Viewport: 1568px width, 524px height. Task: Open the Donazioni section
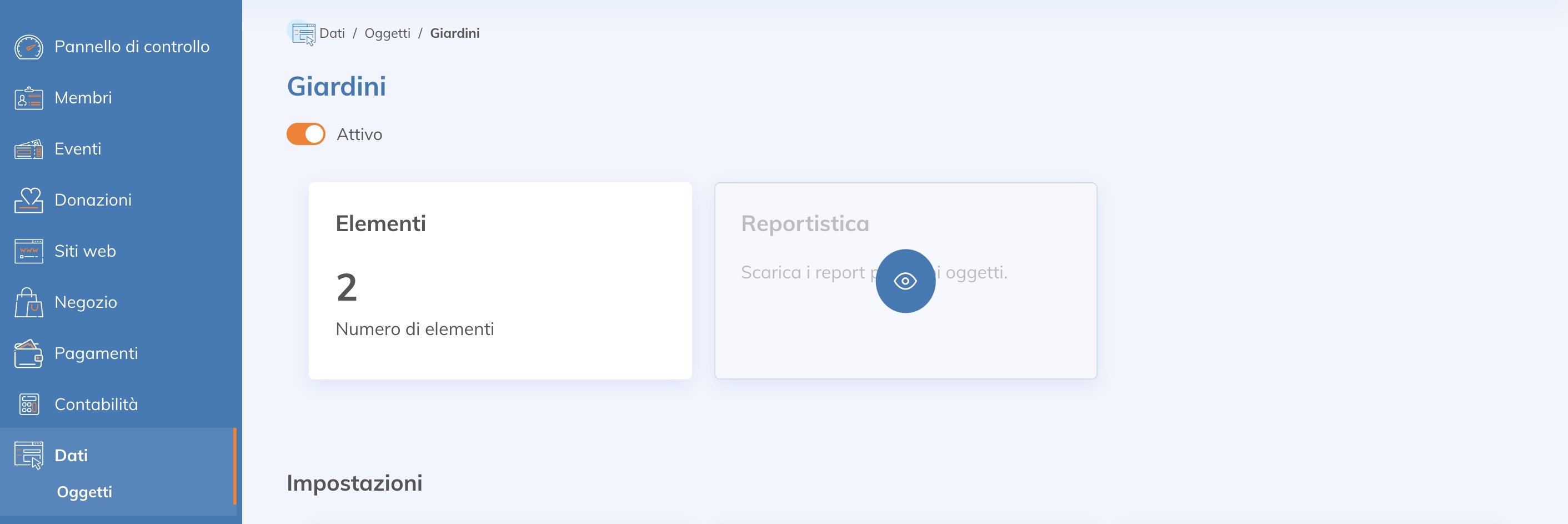93,200
